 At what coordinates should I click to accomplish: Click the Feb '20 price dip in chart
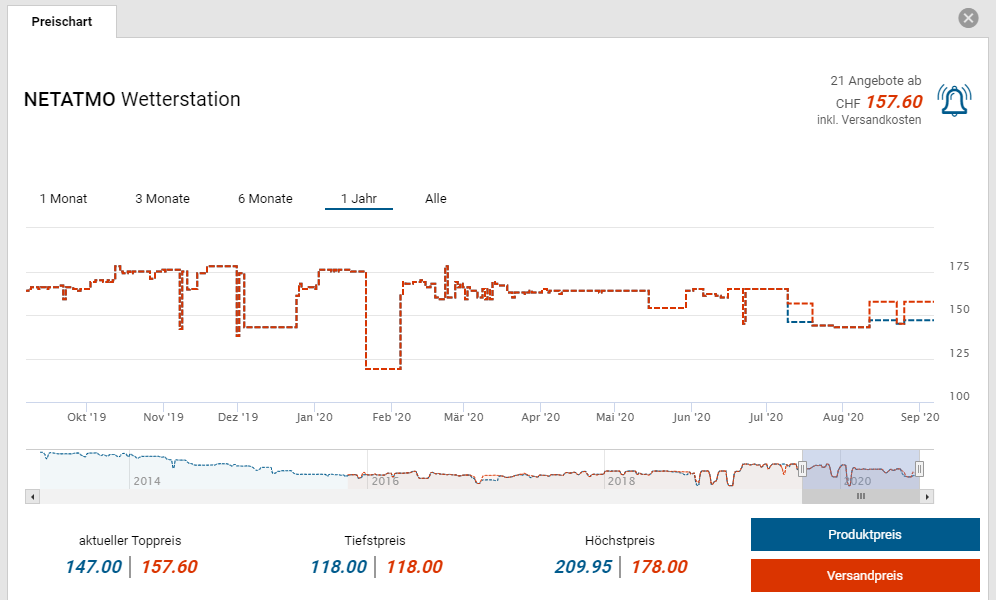pyautogui.click(x=384, y=368)
